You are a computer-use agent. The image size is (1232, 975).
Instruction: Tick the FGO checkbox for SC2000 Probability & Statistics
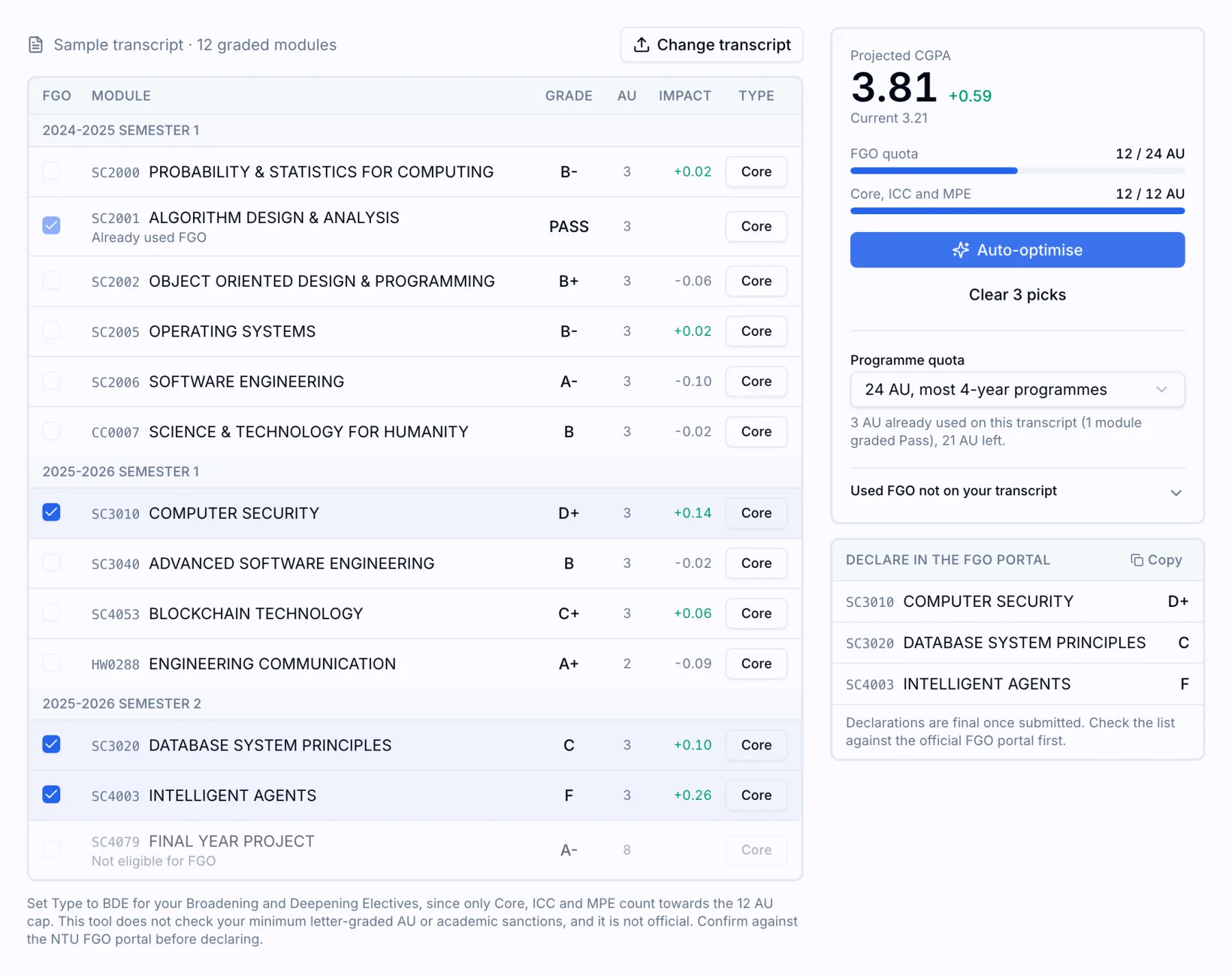point(51,171)
